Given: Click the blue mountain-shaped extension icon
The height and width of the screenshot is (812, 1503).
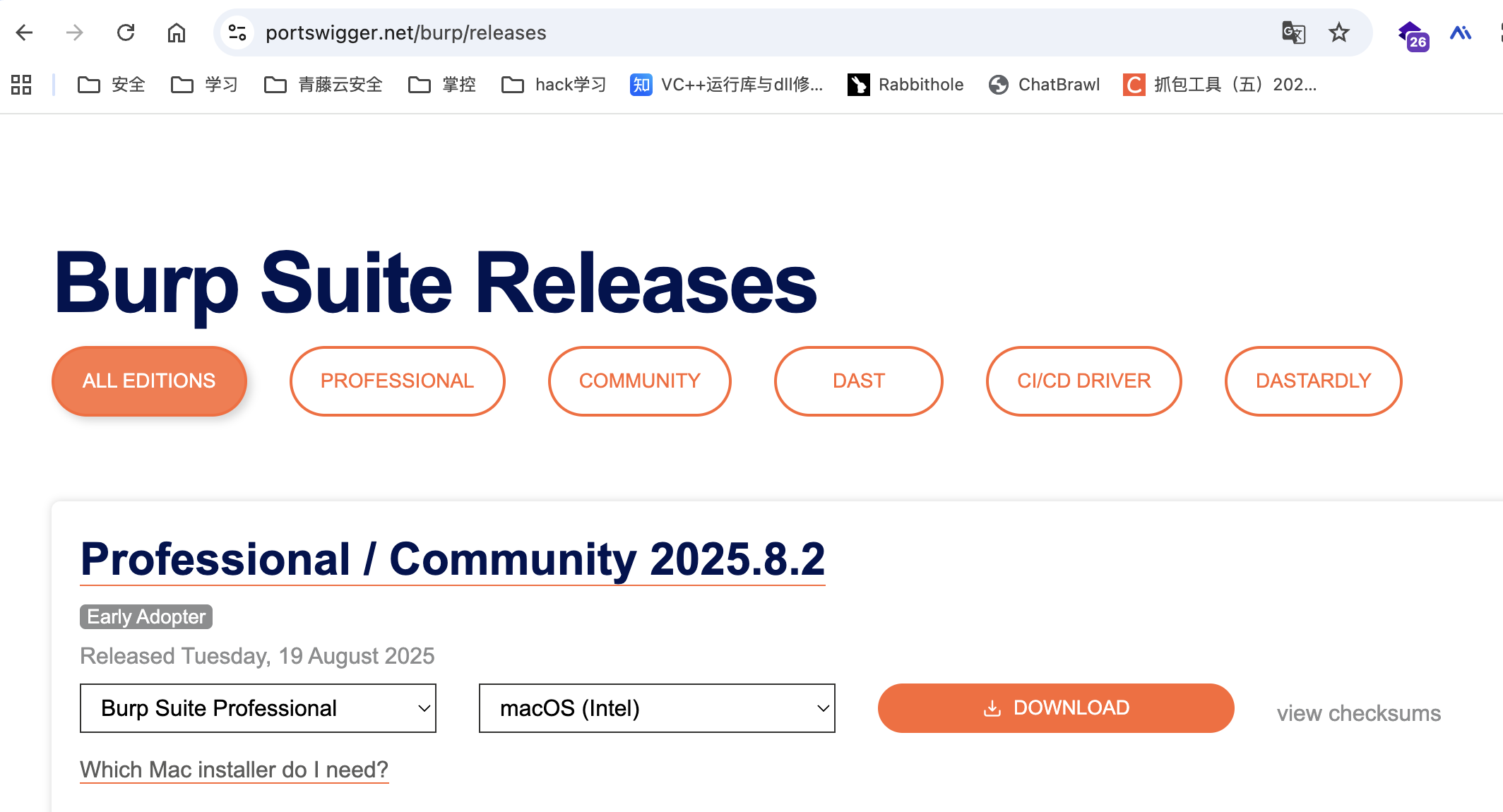Looking at the screenshot, I should click(1461, 32).
